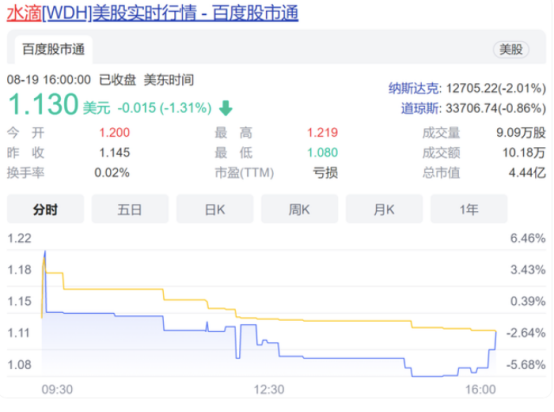
Task: Click the timestamp 08-19 16:00:00
Action: pos(49,80)
